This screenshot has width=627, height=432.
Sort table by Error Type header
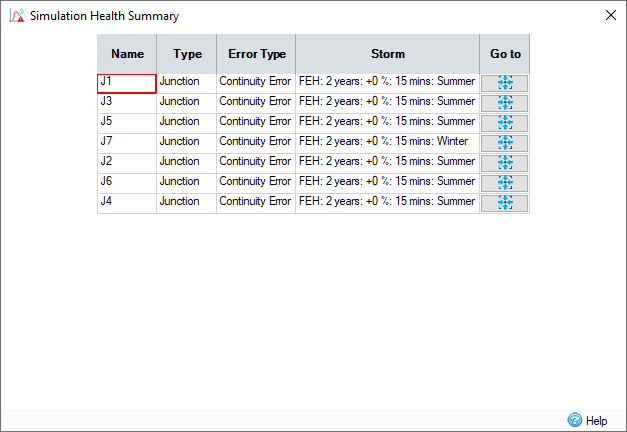tap(256, 54)
